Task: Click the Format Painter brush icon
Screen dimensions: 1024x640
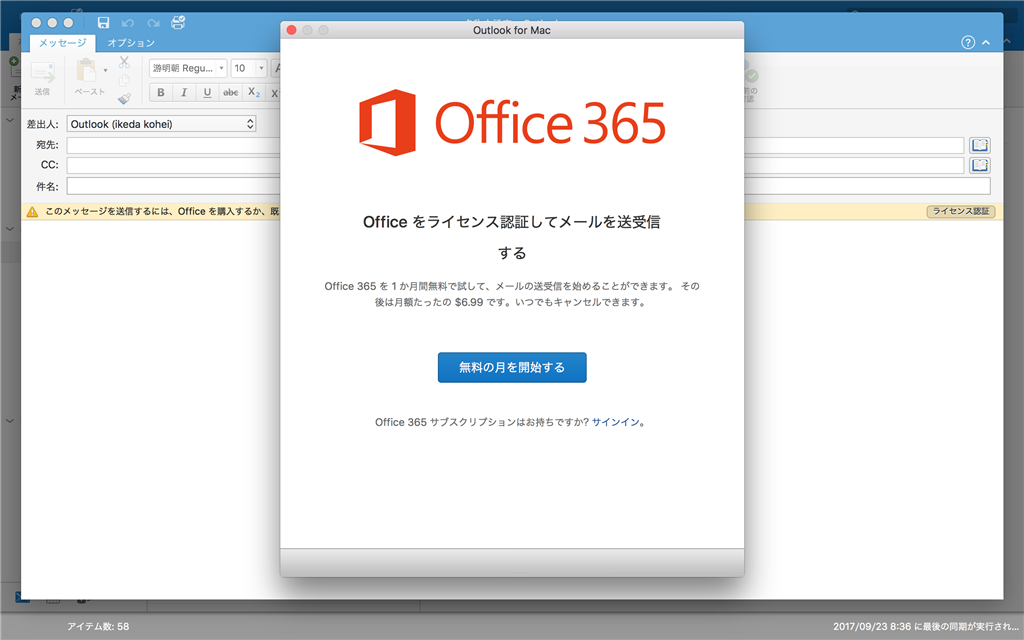Action: tap(124, 99)
